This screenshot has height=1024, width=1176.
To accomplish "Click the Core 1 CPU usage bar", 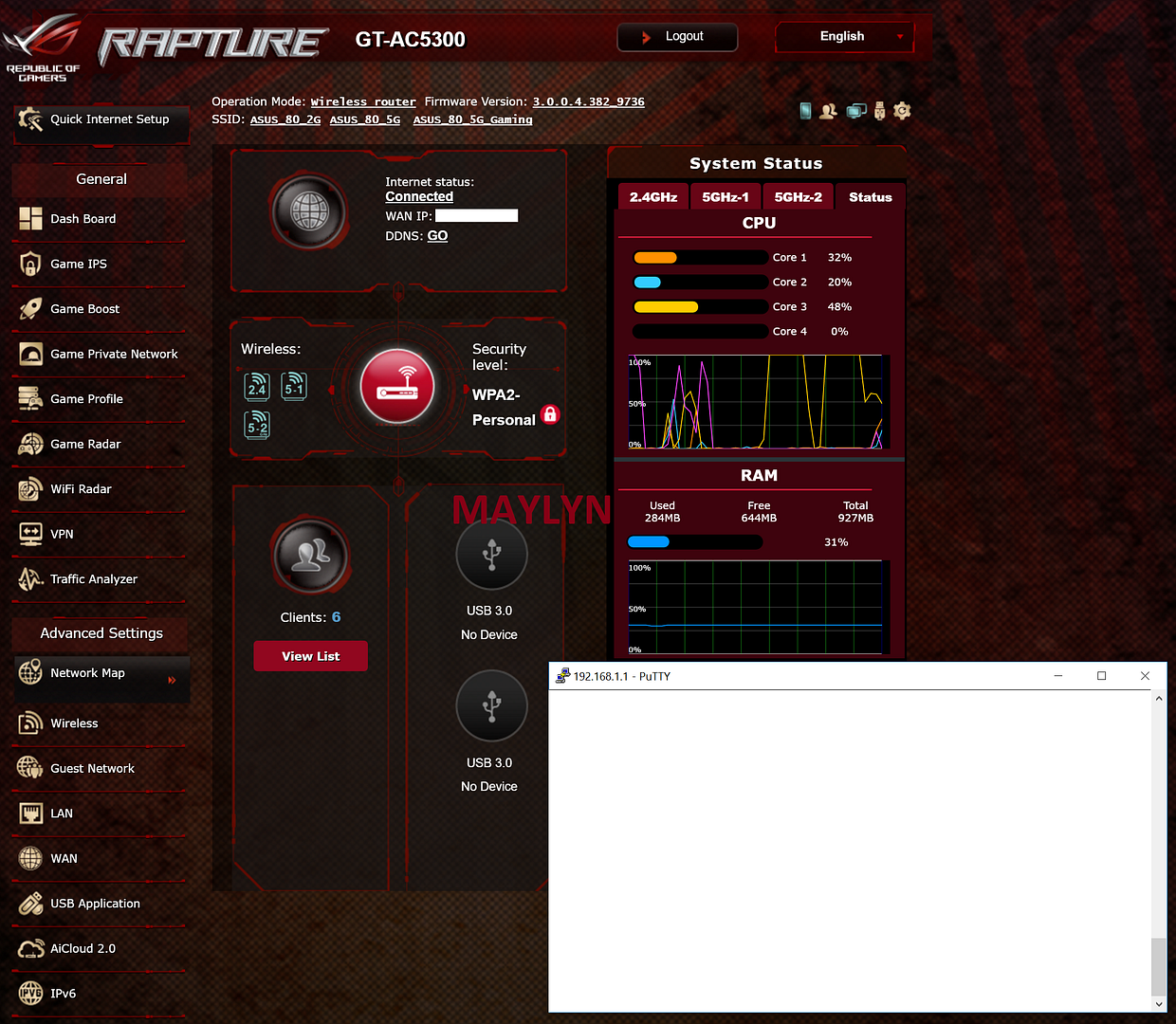I will 700,258.
